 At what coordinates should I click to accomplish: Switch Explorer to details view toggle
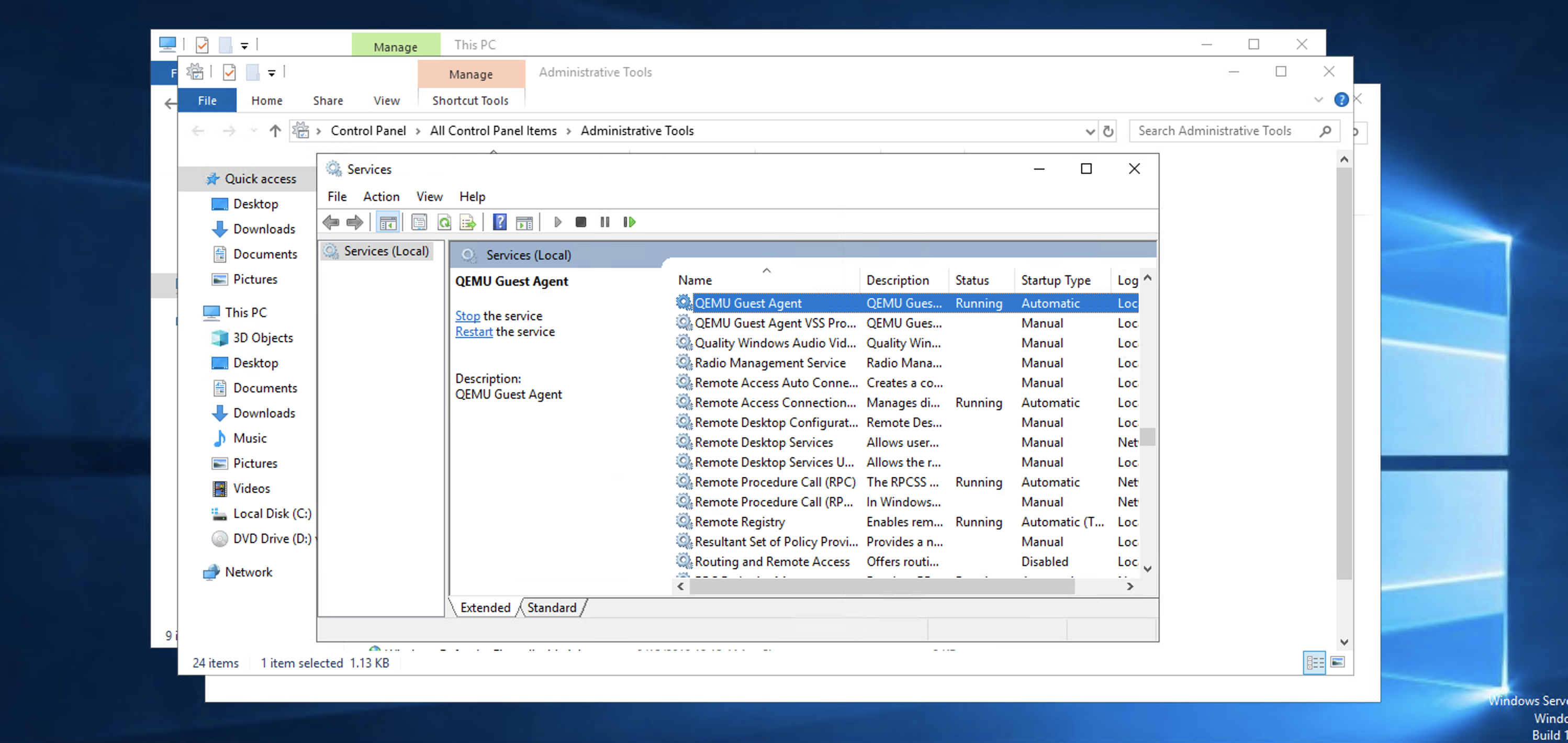coord(1314,662)
